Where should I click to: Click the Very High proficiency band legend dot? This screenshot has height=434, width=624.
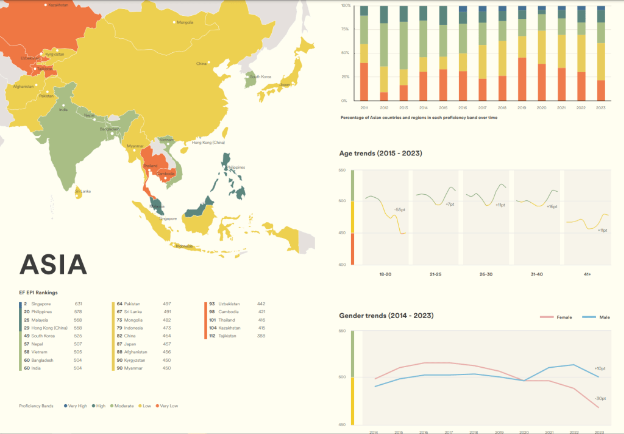point(64,406)
